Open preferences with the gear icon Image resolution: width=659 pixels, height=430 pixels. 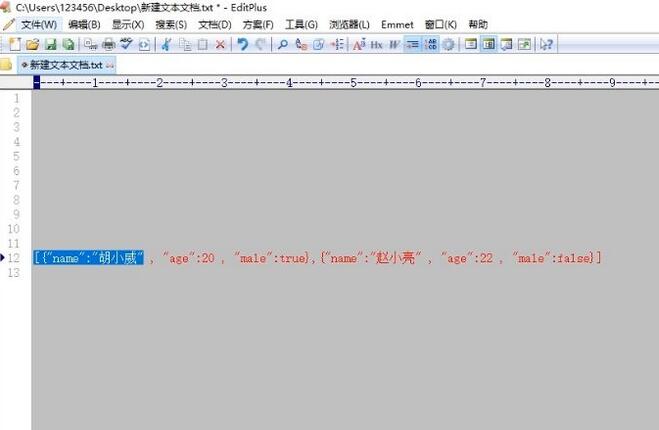click(448, 44)
